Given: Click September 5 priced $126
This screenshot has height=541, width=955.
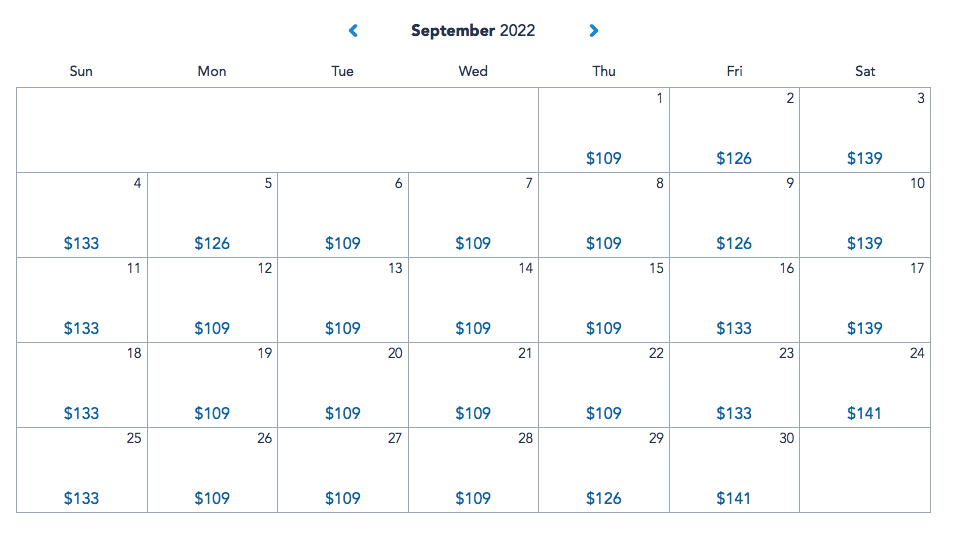Looking at the screenshot, I should click(212, 215).
